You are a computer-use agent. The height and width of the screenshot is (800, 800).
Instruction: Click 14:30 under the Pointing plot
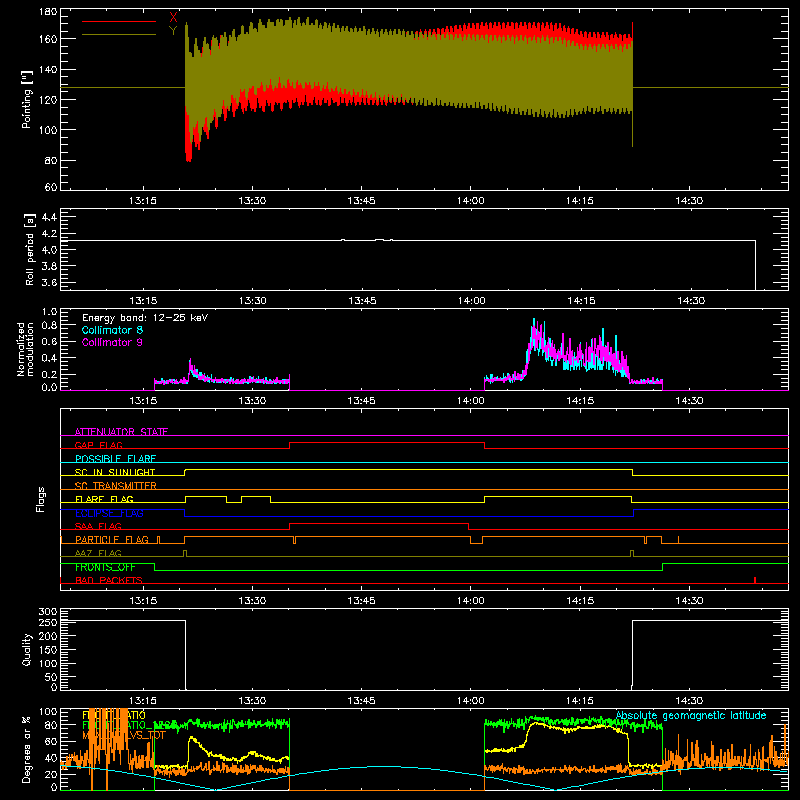pos(689,201)
